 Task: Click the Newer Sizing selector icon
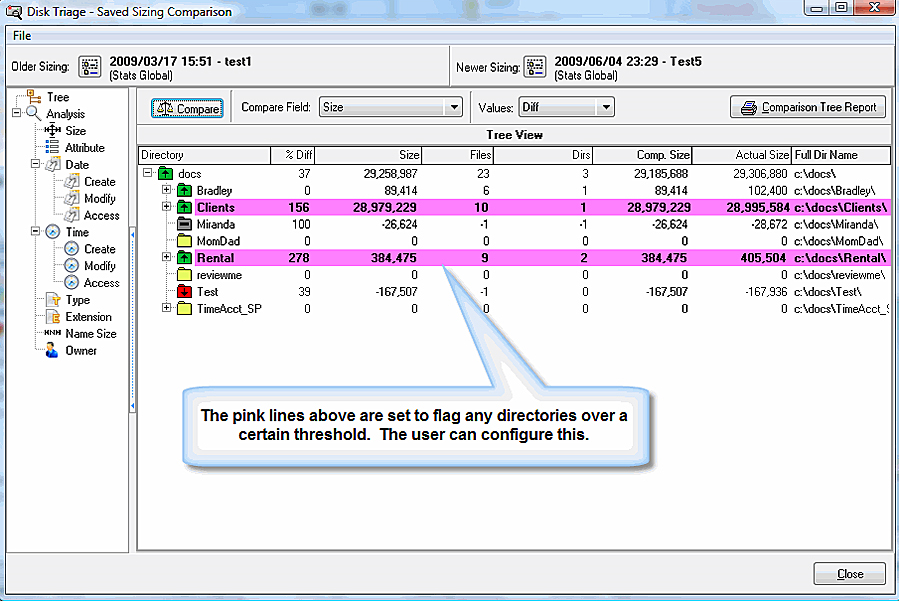click(x=535, y=67)
